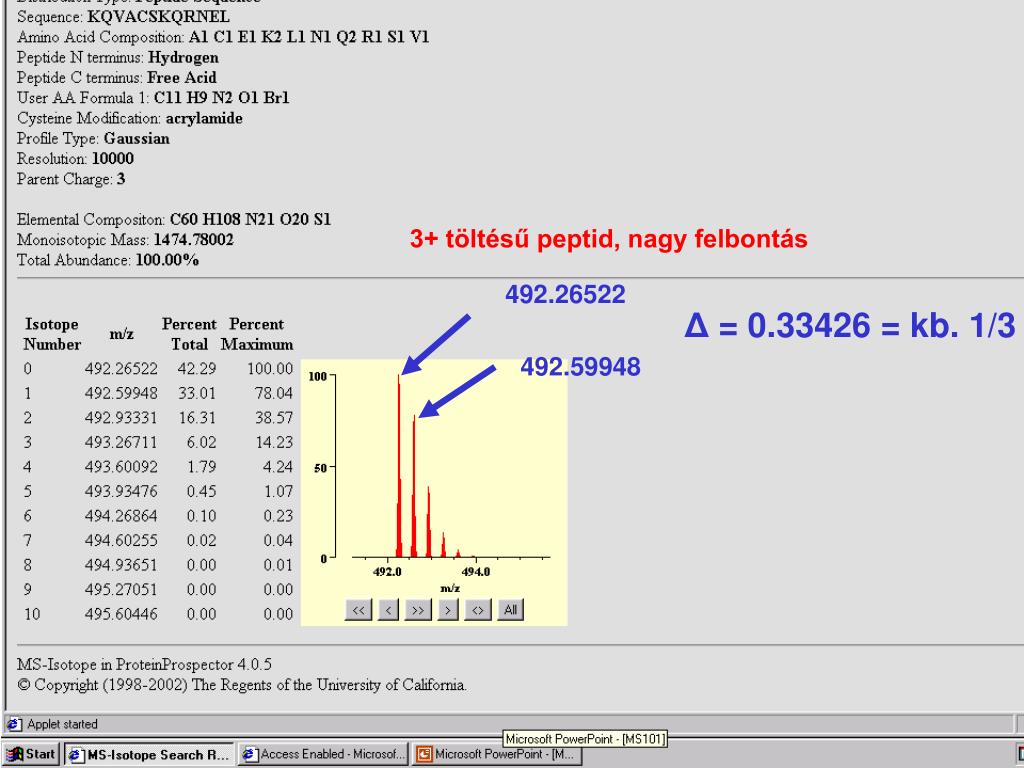Viewport: 1024px width, 768px height.
Task: Click the 'Isotope Number' column header
Action: pyautogui.click(x=52, y=334)
